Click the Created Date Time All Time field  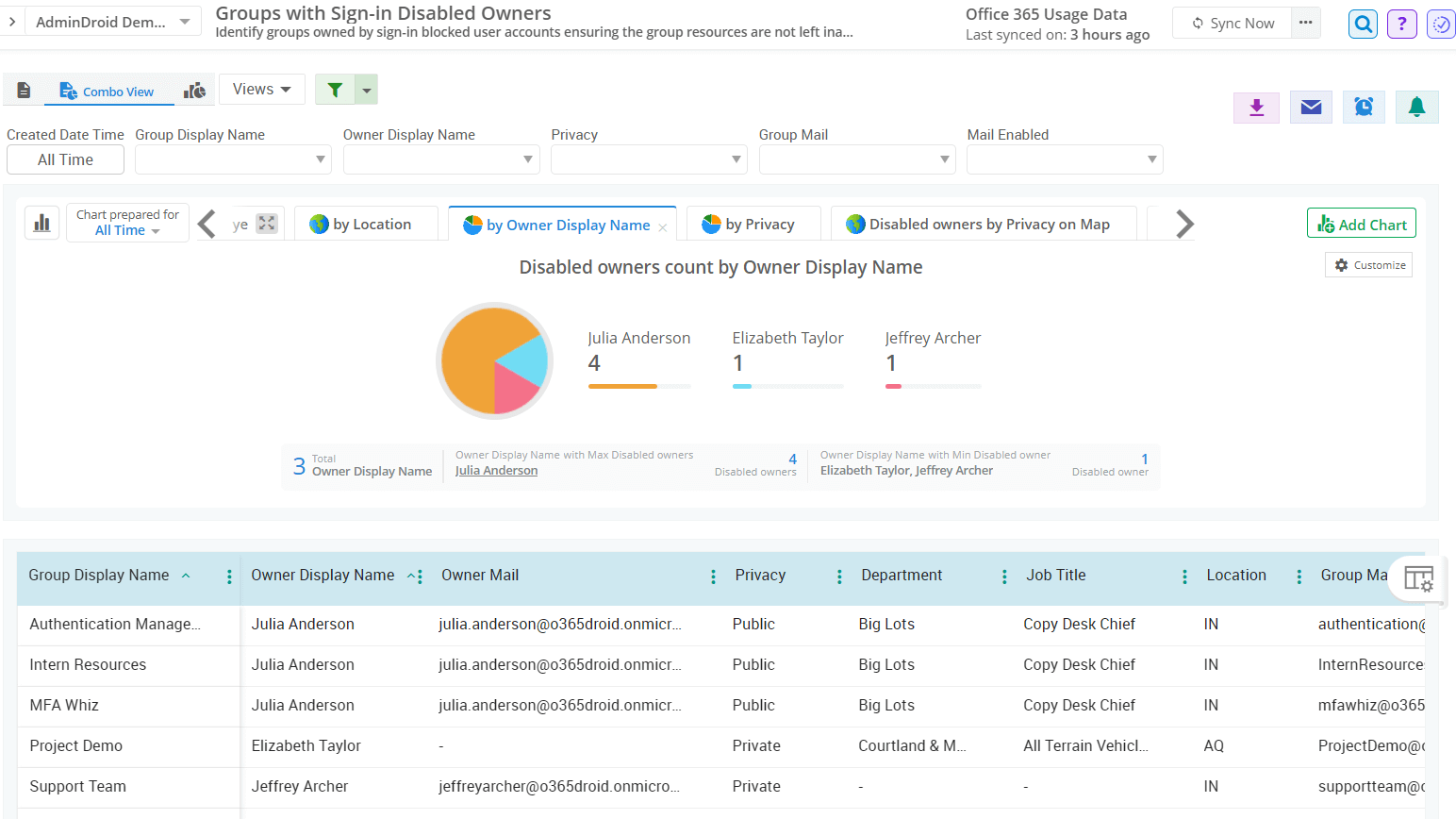click(65, 159)
